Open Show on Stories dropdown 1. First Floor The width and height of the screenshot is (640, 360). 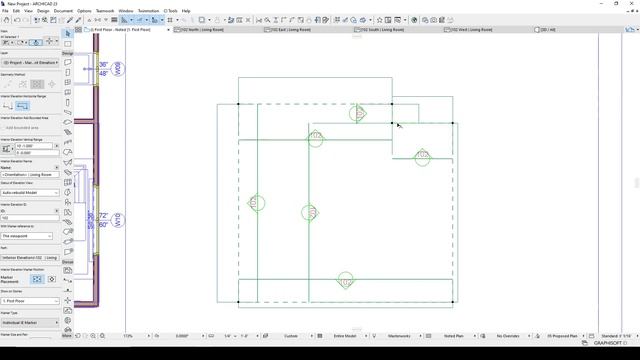click(x=30, y=301)
